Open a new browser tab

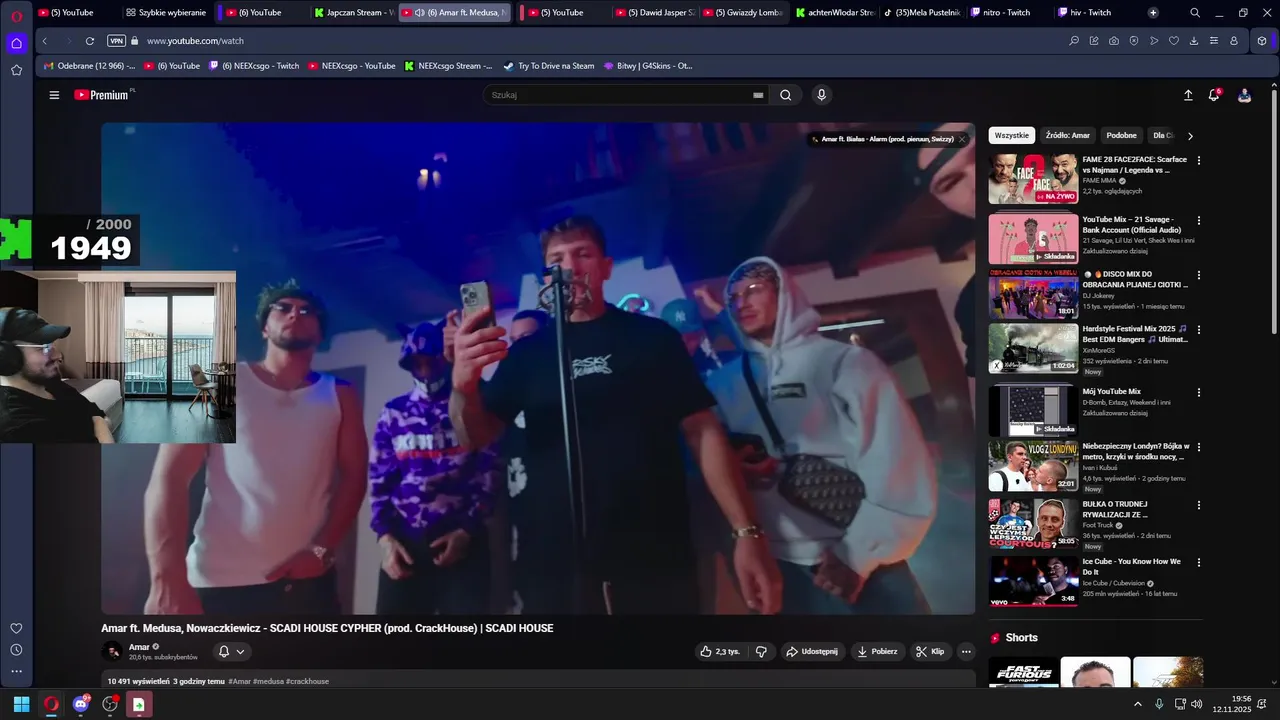[1153, 13]
